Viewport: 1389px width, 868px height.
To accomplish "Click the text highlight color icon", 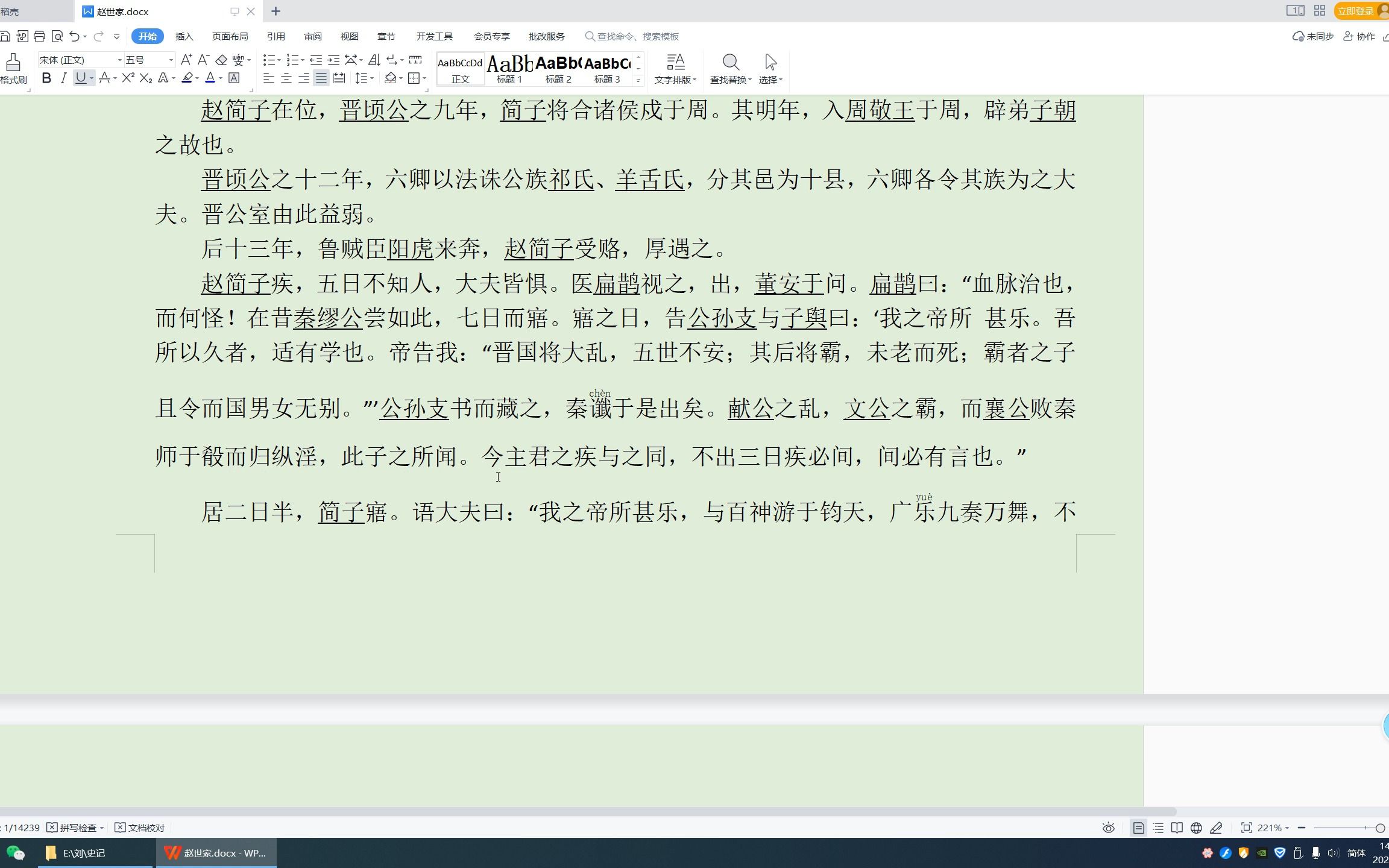I will pos(187,78).
